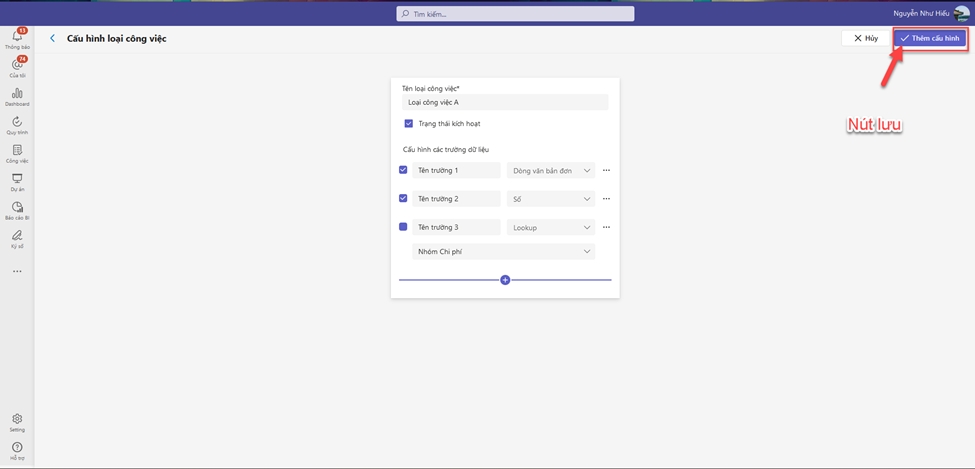Screen dimensions: 975x469
Task: Click the Tên loại công việc input field
Action: [504, 102]
